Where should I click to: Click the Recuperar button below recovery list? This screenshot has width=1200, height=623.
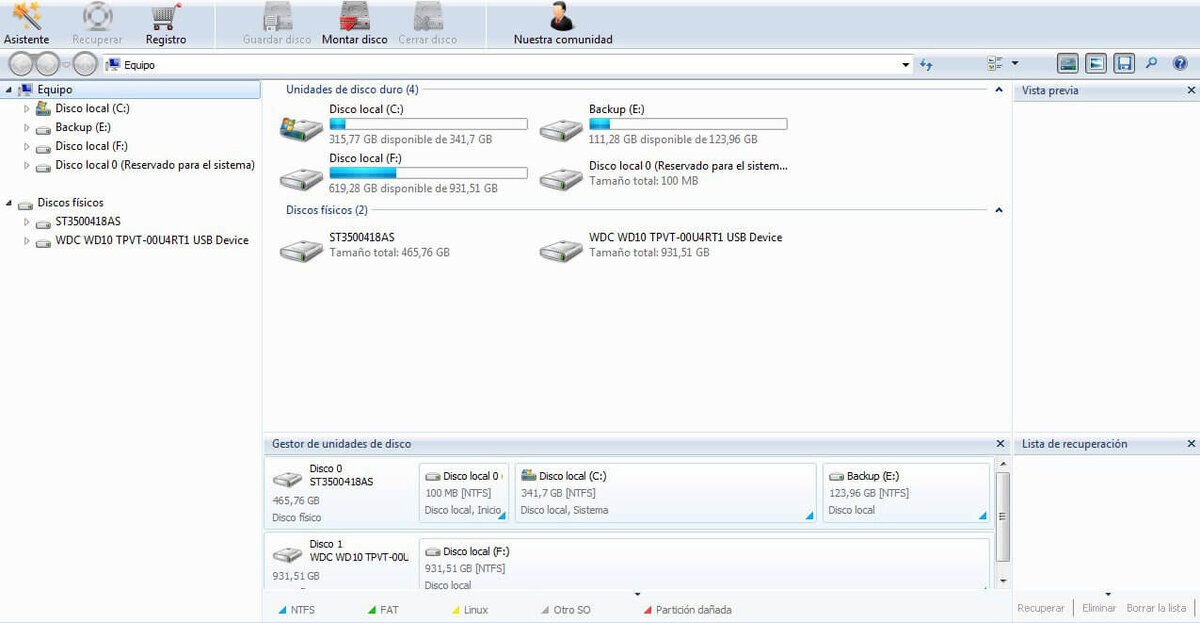(x=1041, y=608)
